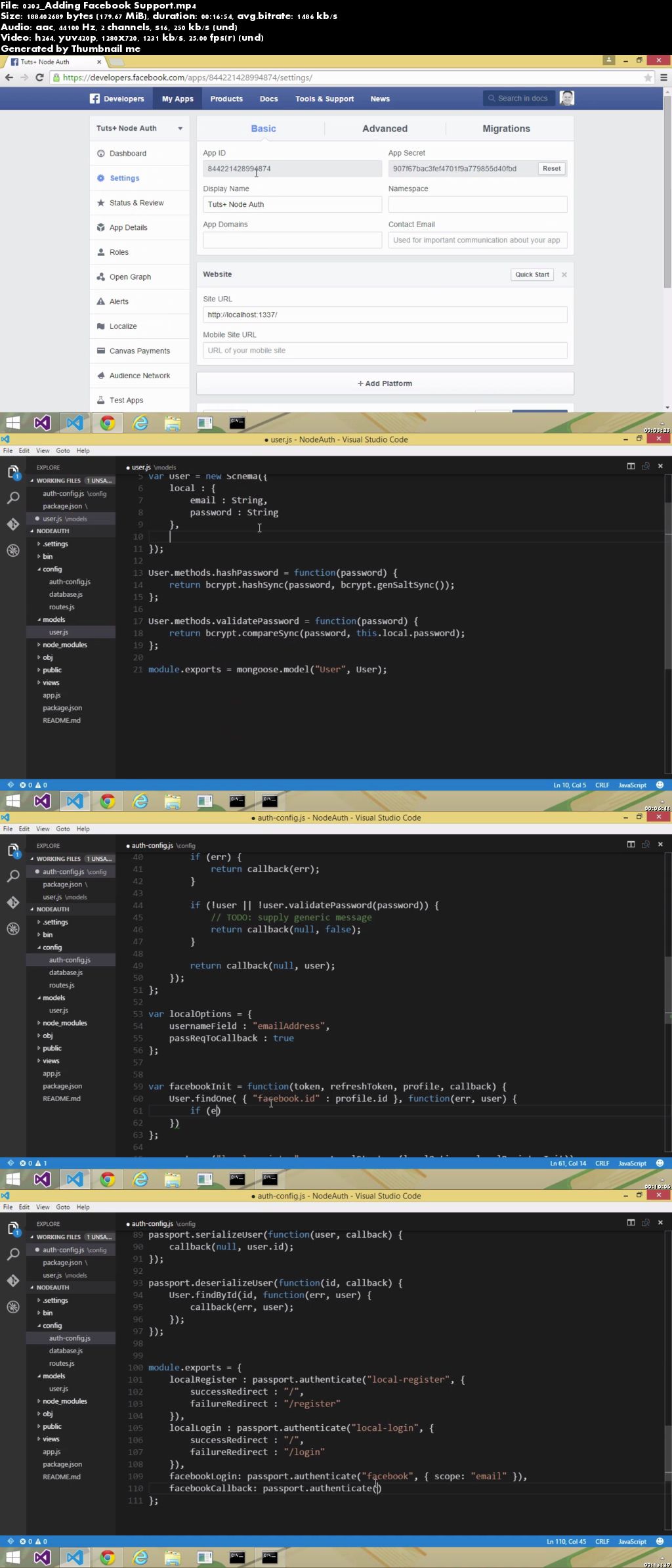Click errors and warnings count in user.js window
This screenshot has height=1568, width=672.
coord(33,785)
